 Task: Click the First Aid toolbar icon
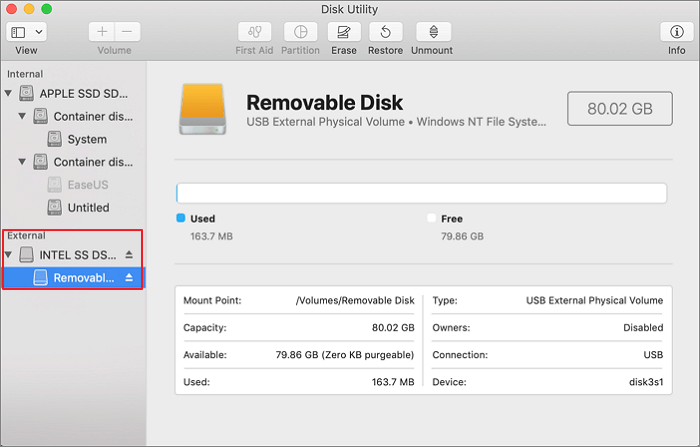click(254, 32)
